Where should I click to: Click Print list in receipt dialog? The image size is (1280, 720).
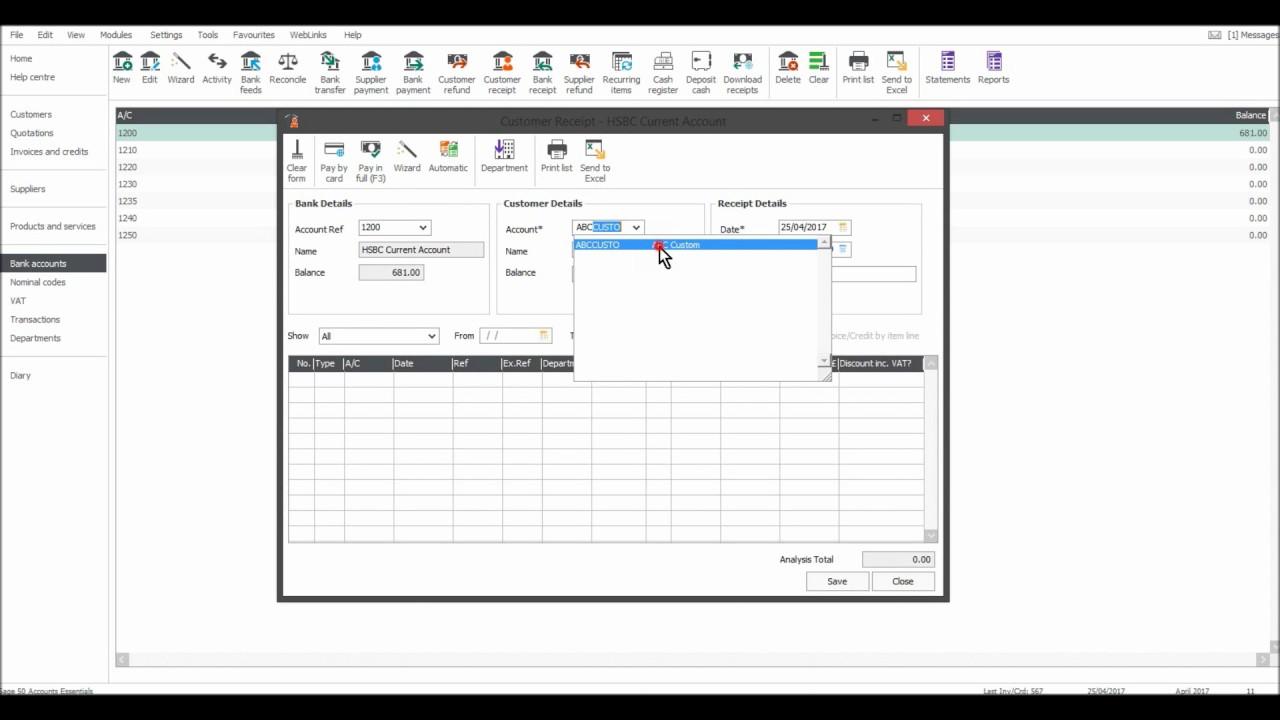pos(557,156)
